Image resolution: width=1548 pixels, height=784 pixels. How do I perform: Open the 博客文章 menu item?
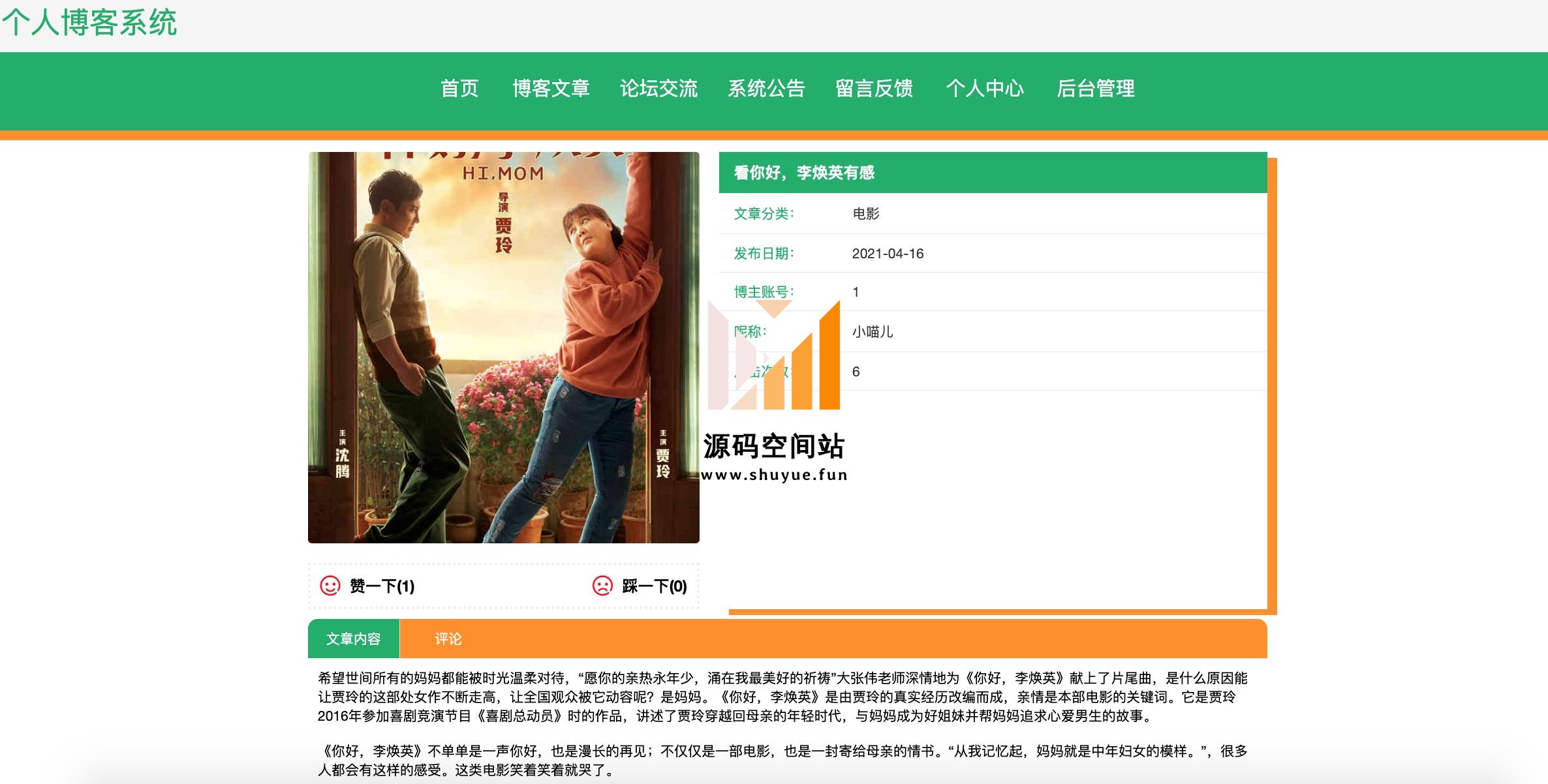point(551,88)
